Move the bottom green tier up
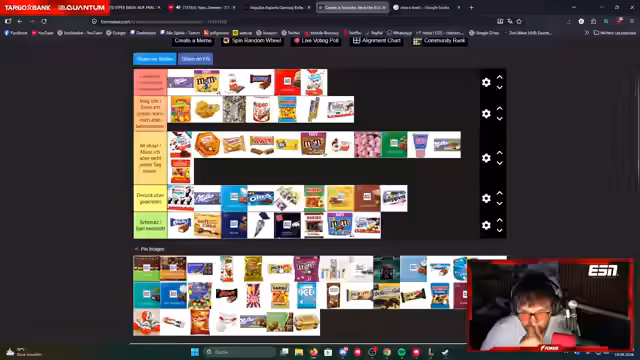Image resolution: width=640 pixels, height=360 pixels. tap(500, 220)
